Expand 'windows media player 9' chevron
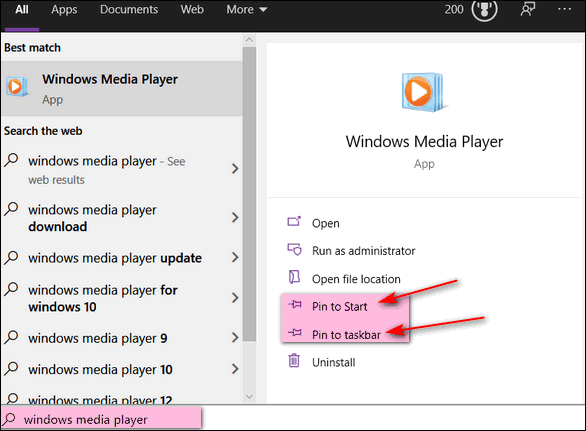This screenshot has height=431, width=586. [235, 338]
